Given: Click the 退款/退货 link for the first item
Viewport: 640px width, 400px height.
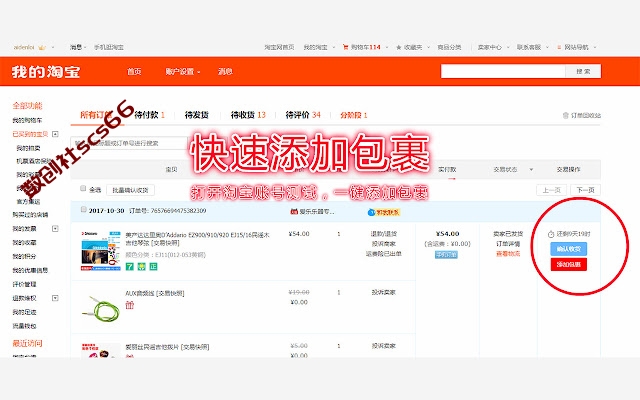Looking at the screenshot, I should tap(383, 234).
